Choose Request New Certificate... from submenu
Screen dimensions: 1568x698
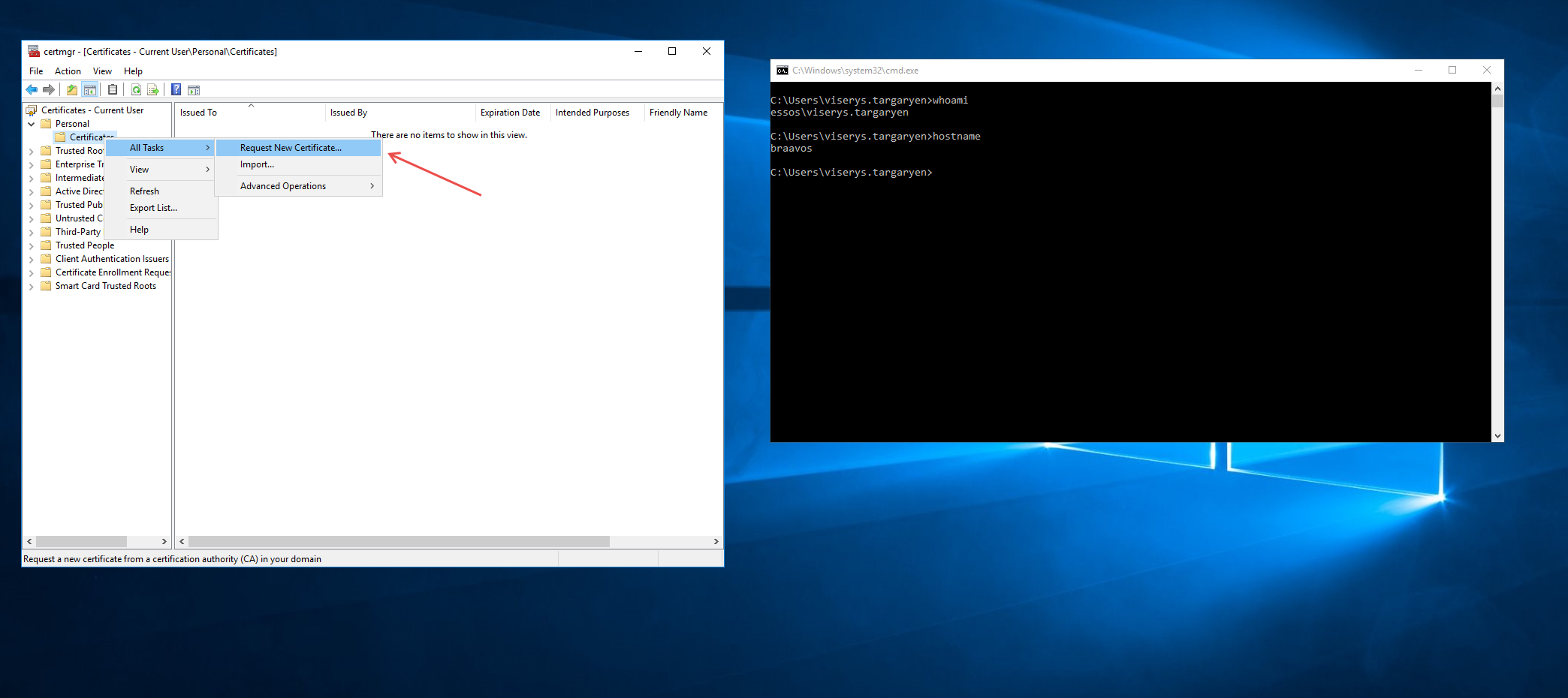coord(299,148)
